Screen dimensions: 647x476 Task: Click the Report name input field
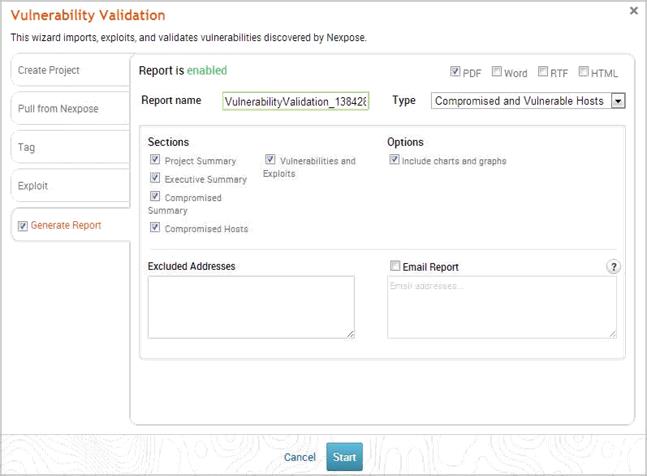pos(295,101)
